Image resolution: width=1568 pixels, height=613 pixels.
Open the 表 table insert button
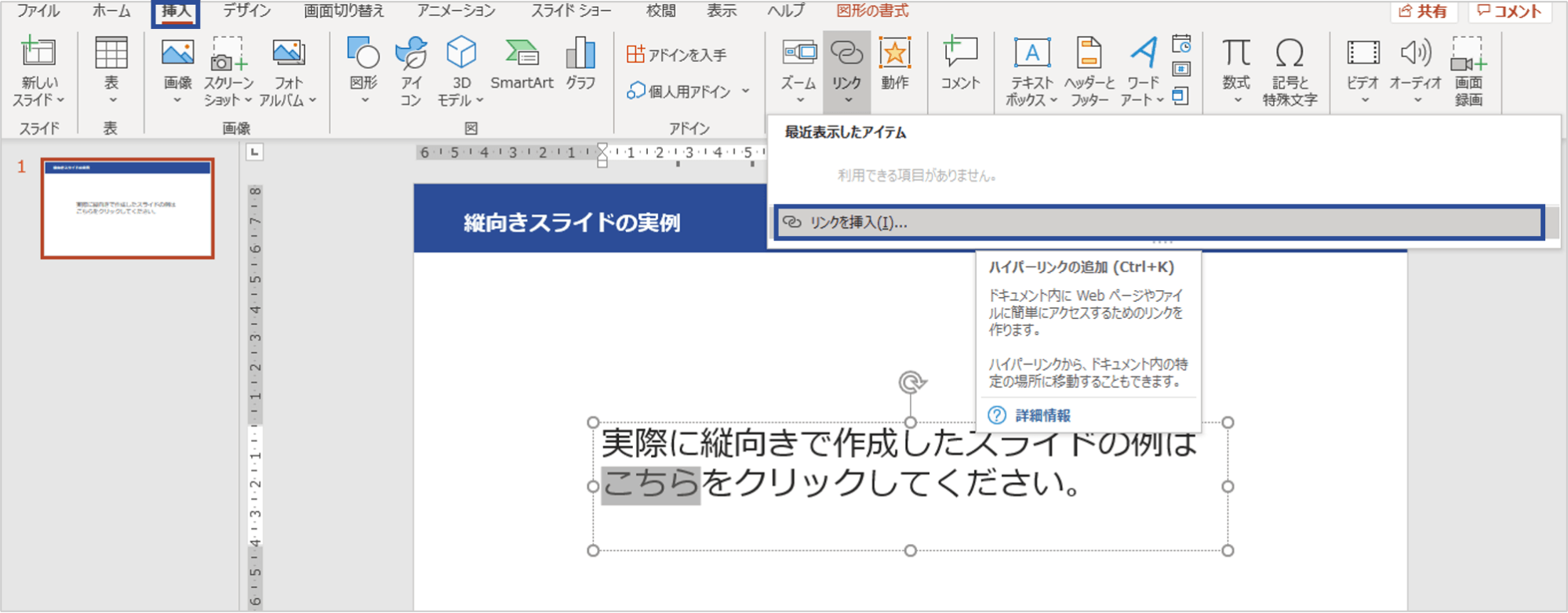(111, 71)
